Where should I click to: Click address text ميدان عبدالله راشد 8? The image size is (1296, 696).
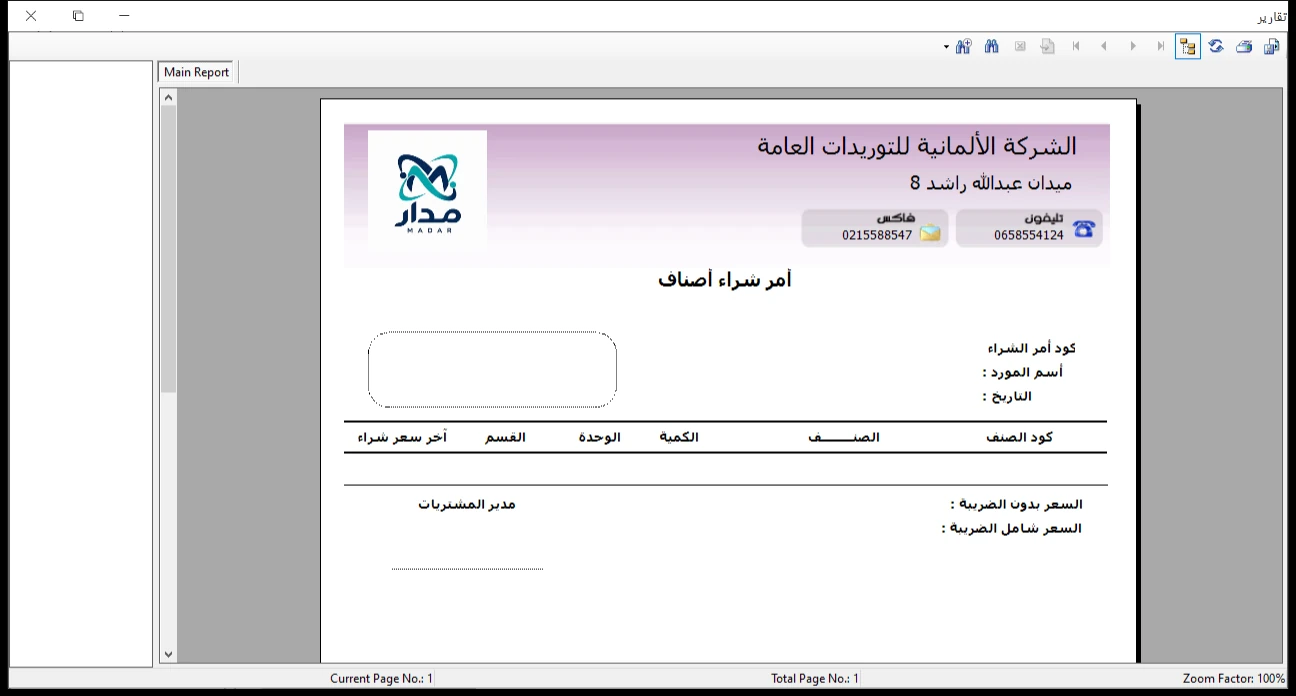point(991,183)
